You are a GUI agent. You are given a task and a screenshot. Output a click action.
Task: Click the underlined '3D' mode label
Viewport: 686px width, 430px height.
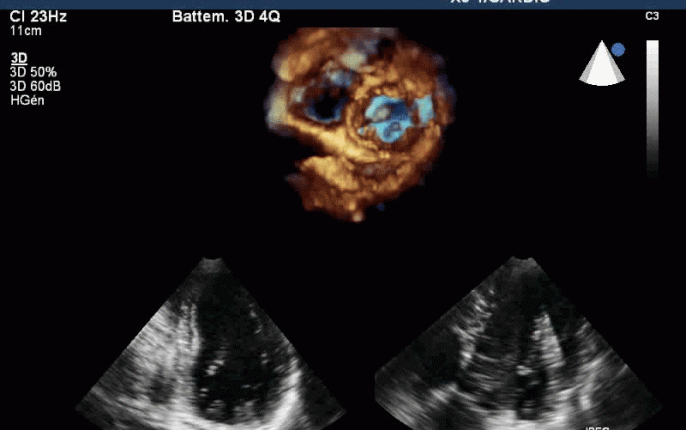tap(19, 58)
